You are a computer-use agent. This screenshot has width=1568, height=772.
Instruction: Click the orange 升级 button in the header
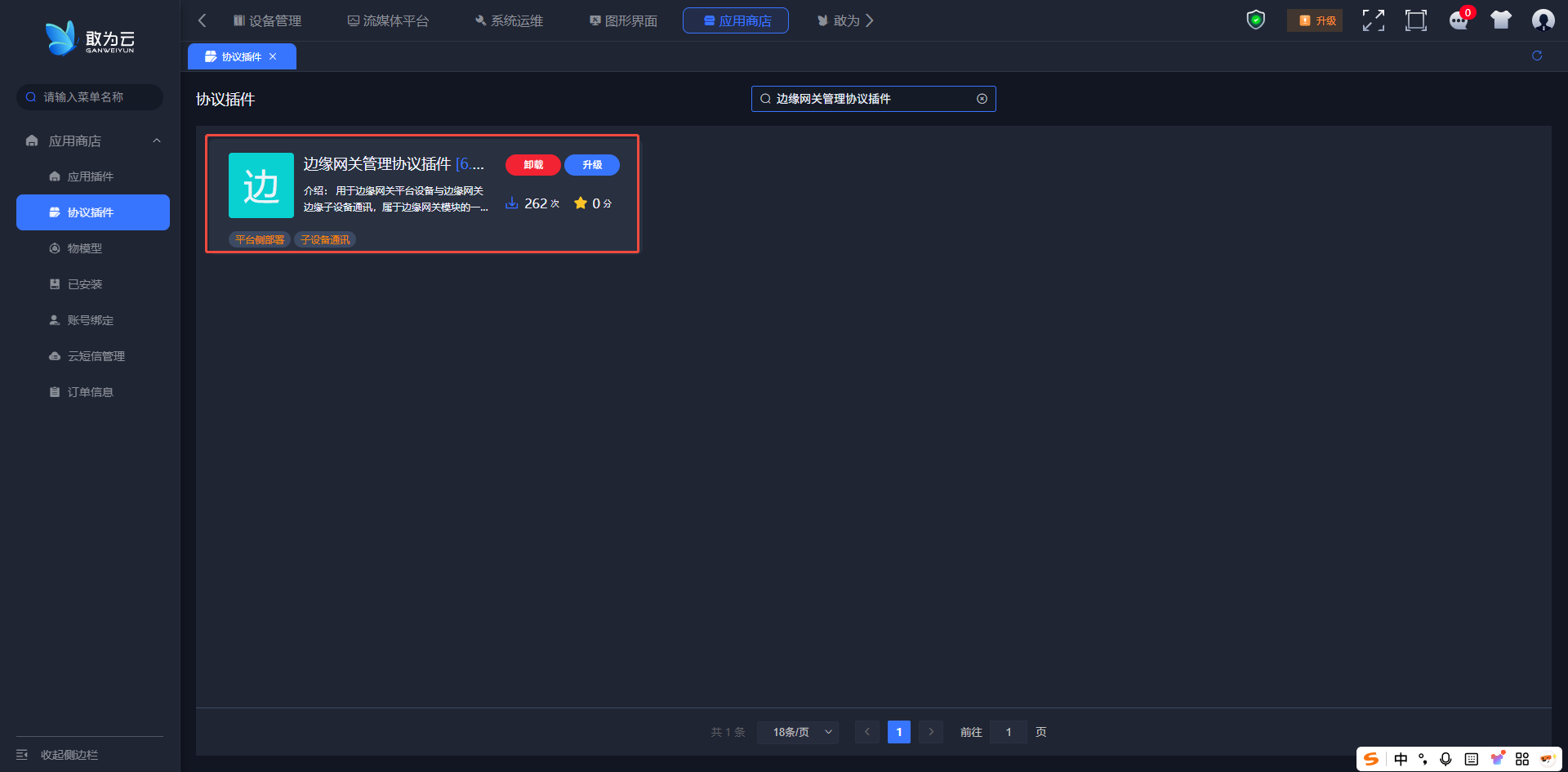tap(1315, 20)
